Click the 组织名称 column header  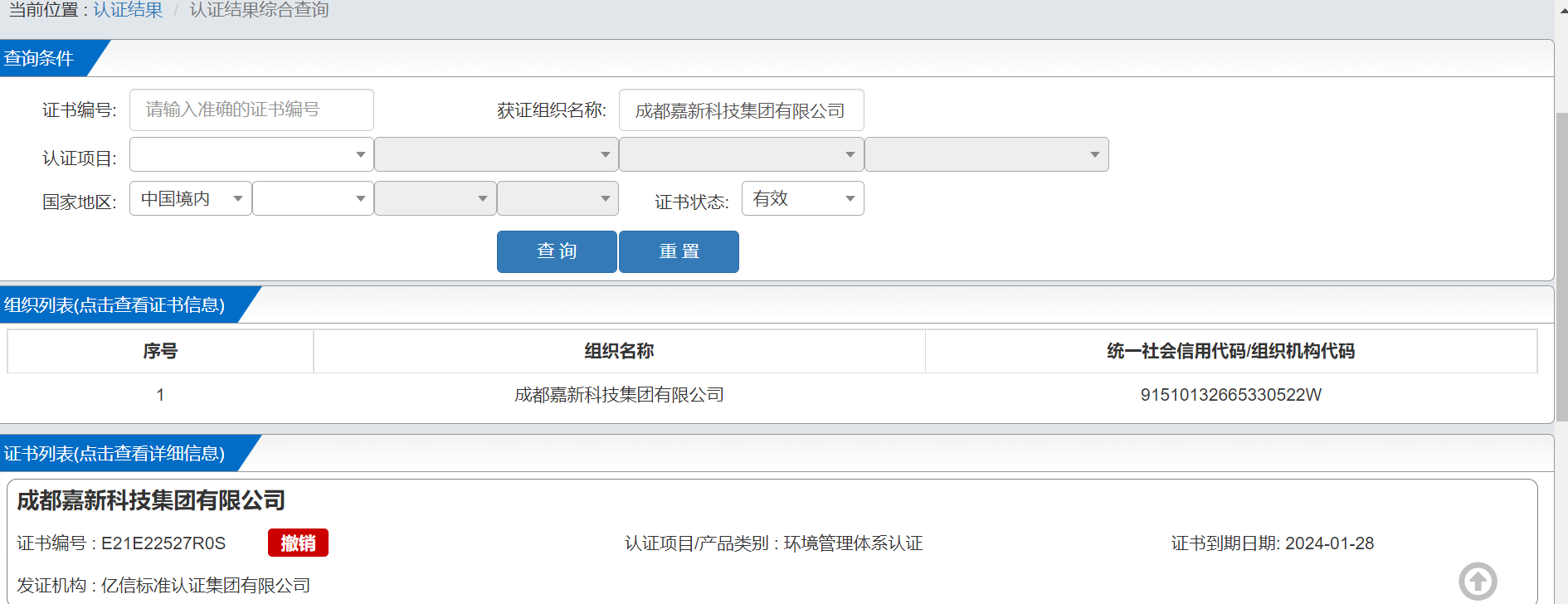pos(619,351)
